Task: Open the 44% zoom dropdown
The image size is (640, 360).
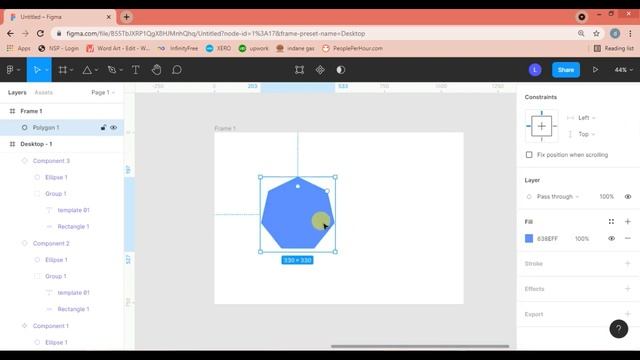Action: tap(623, 70)
